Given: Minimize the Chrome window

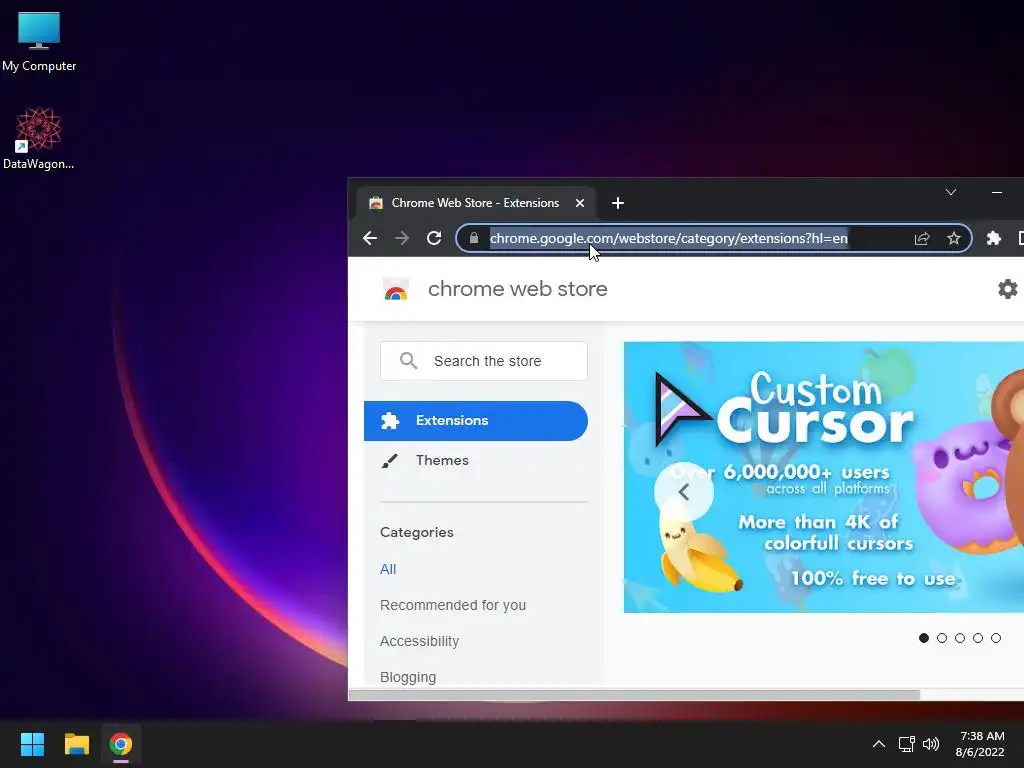Looking at the screenshot, I should 997,192.
